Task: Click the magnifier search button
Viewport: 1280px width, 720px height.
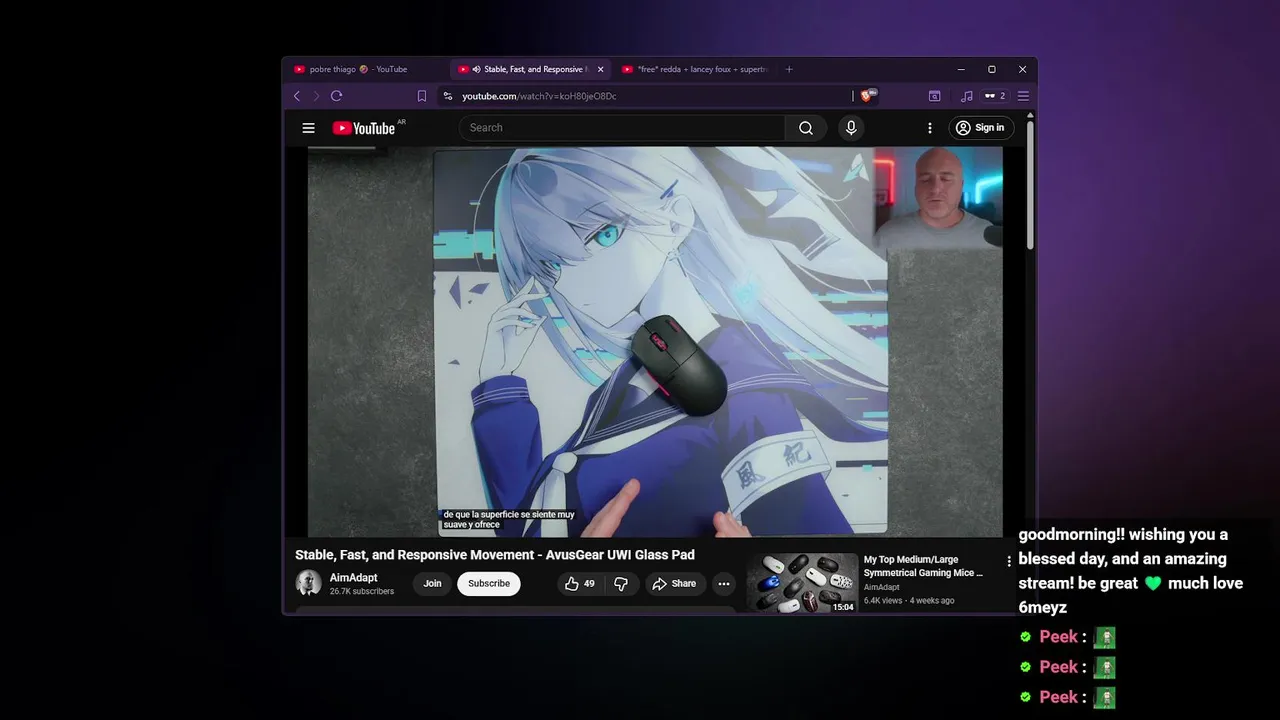Action: 806,127
